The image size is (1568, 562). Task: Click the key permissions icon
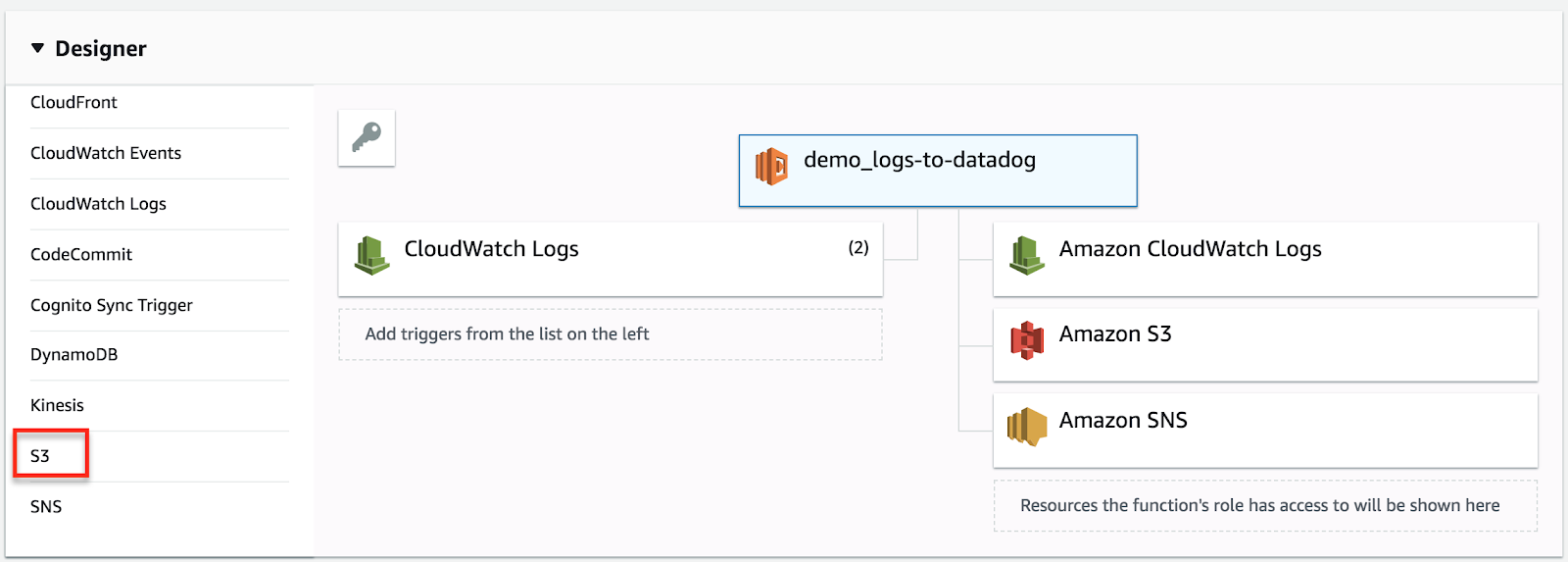click(x=367, y=137)
